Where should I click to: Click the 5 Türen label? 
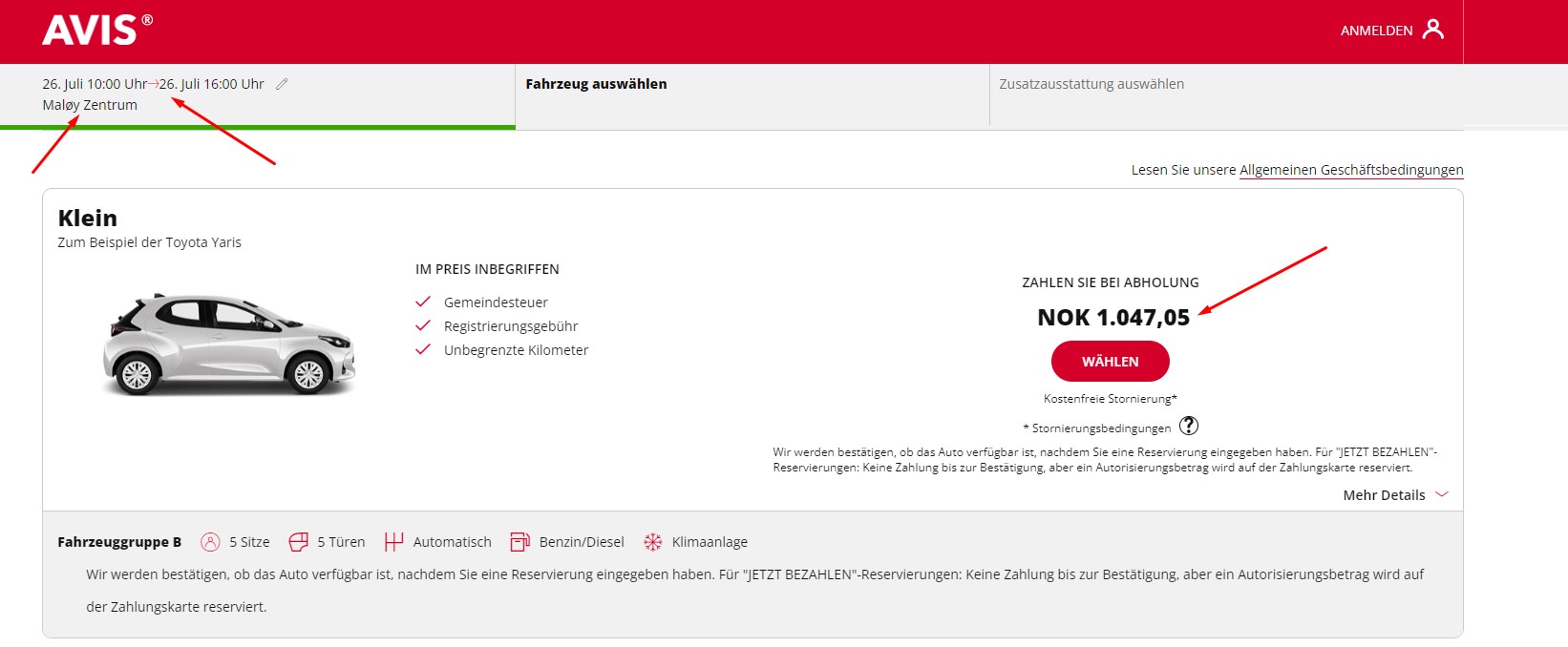[341, 542]
